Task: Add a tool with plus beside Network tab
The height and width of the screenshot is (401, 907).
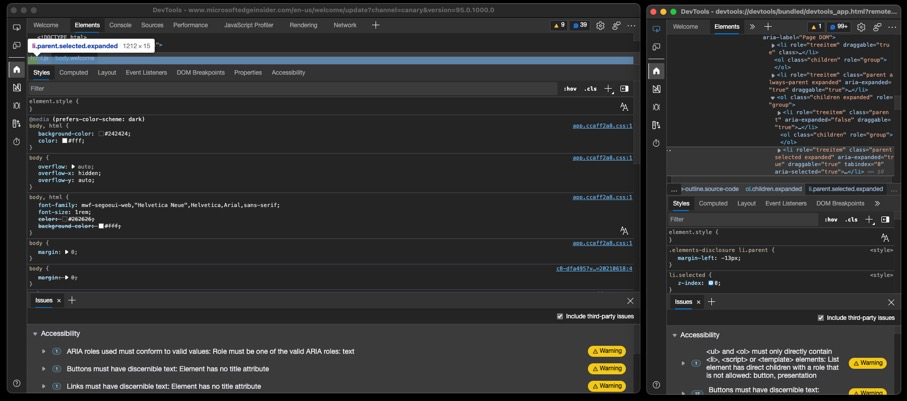Action: pos(376,25)
